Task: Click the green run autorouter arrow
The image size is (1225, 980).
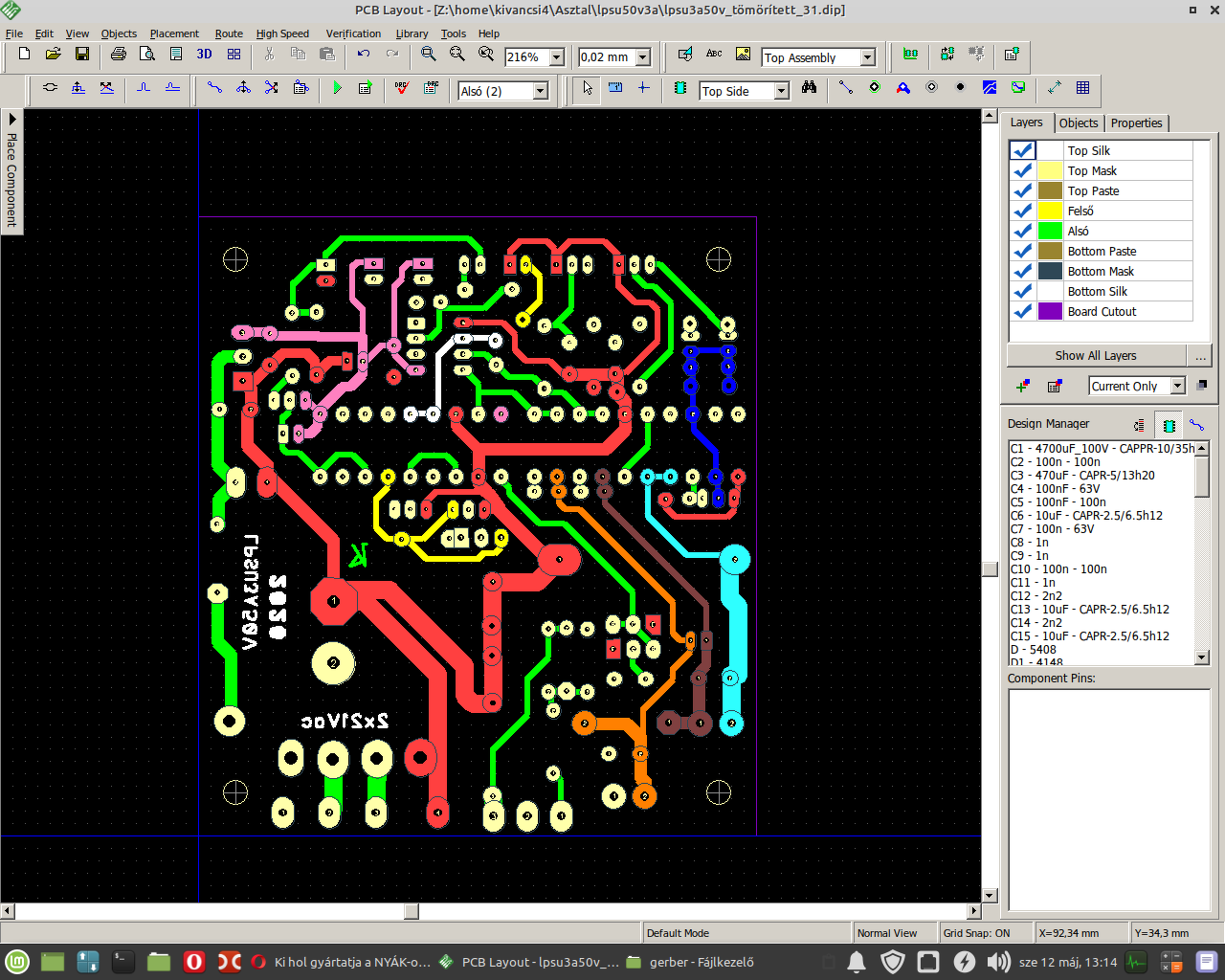Action: pos(337,88)
